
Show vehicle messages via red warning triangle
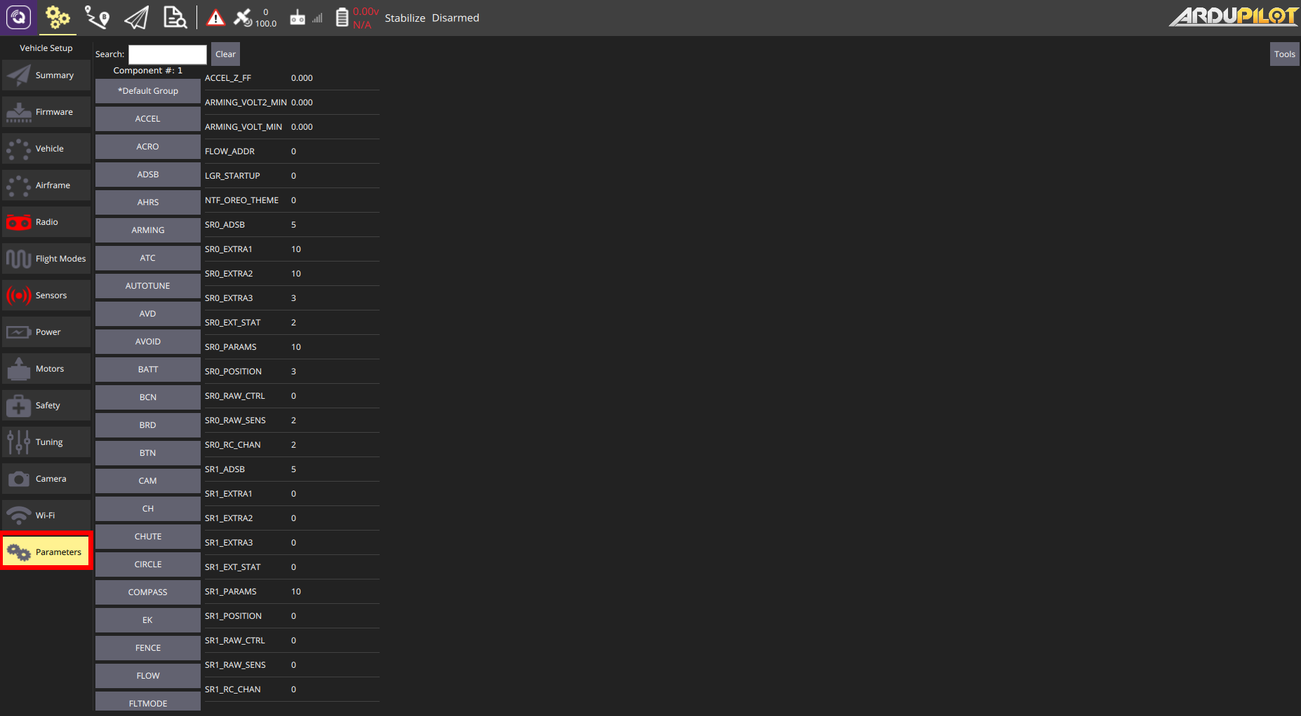point(215,18)
